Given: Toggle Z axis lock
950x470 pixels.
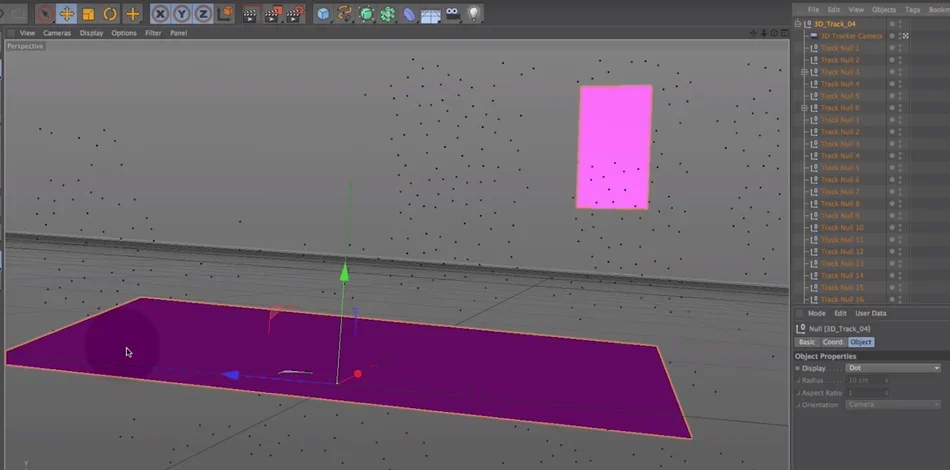Looking at the screenshot, I should pos(203,13).
